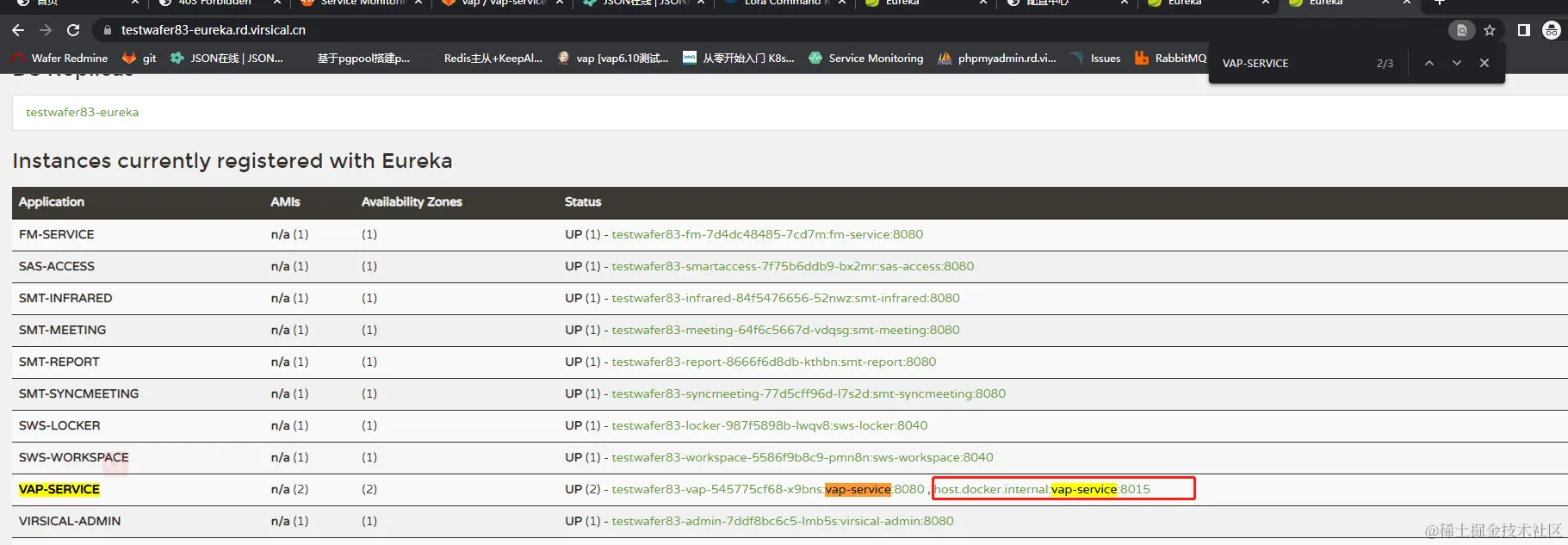This screenshot has width=1568, height=545.
Task: Open the incognito profile icon
Action: pyautogui.click(x=1552, y=30)
